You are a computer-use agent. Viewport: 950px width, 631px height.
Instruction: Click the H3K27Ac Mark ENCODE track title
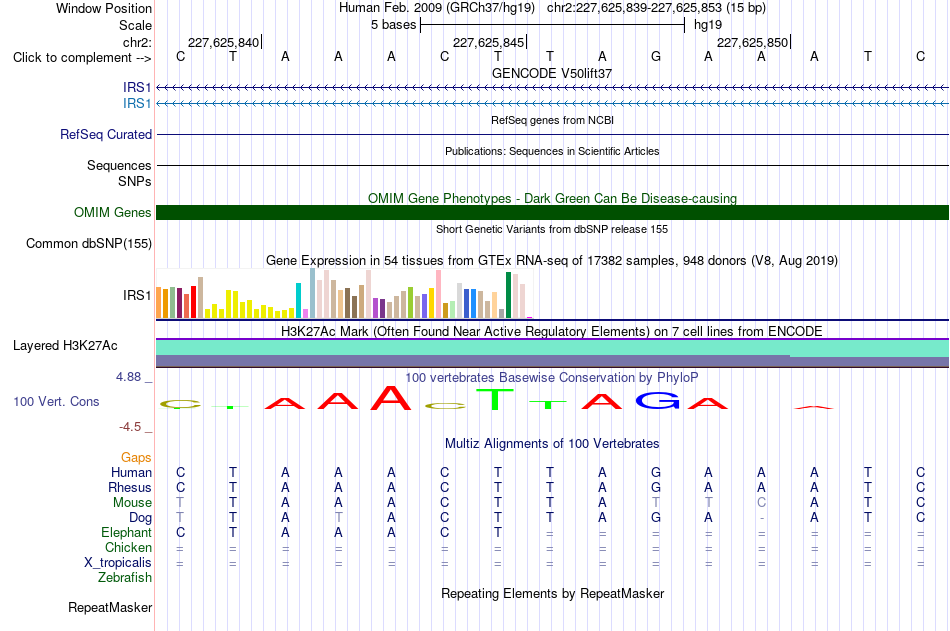pos(552,332)
